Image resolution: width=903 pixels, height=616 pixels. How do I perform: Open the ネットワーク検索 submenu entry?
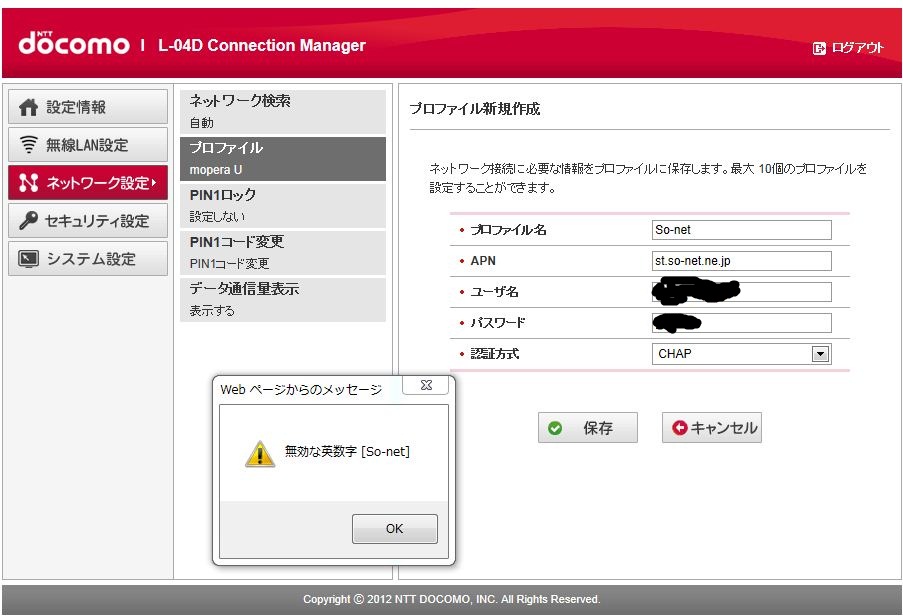pyautogui.click(x=283, y=112)
